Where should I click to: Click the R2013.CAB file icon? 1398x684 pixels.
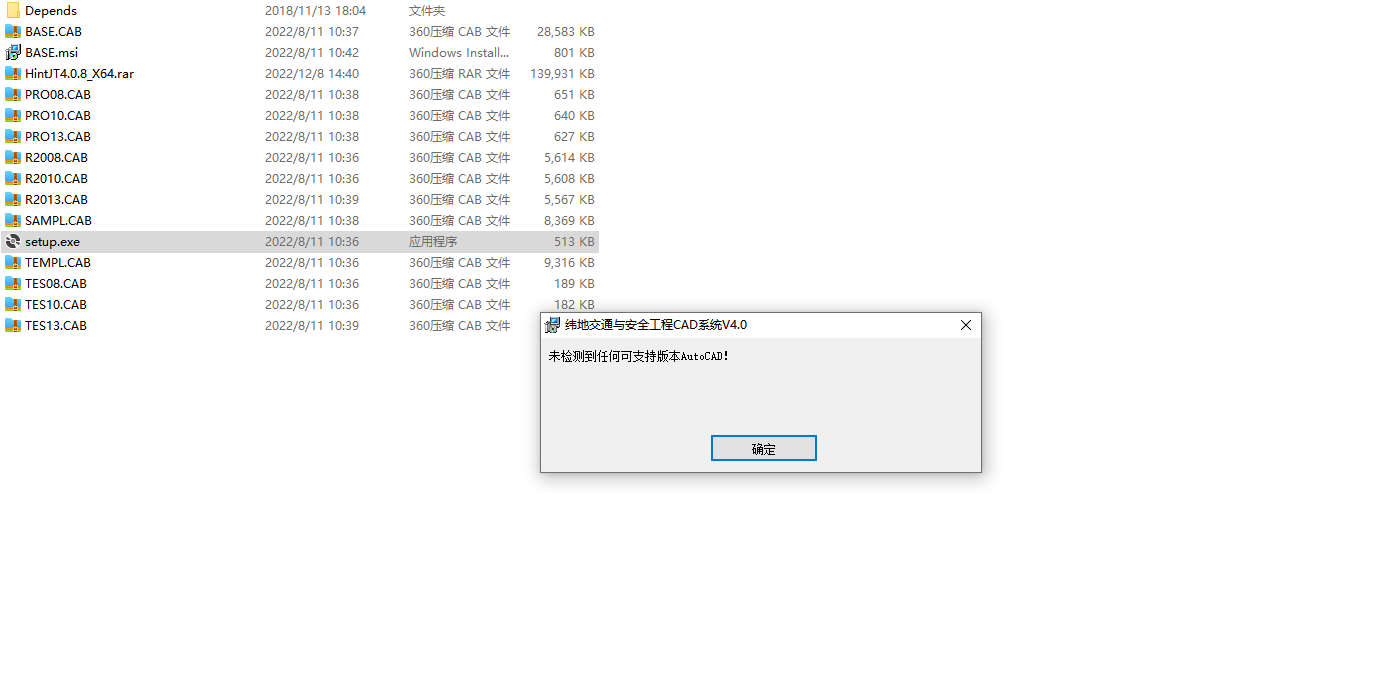(13, 199)
